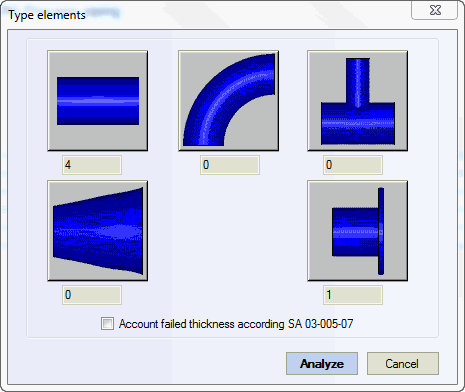
Task: Click the 'Account failed thickness according SA 03-005-07' label
Action: [236, 324]
